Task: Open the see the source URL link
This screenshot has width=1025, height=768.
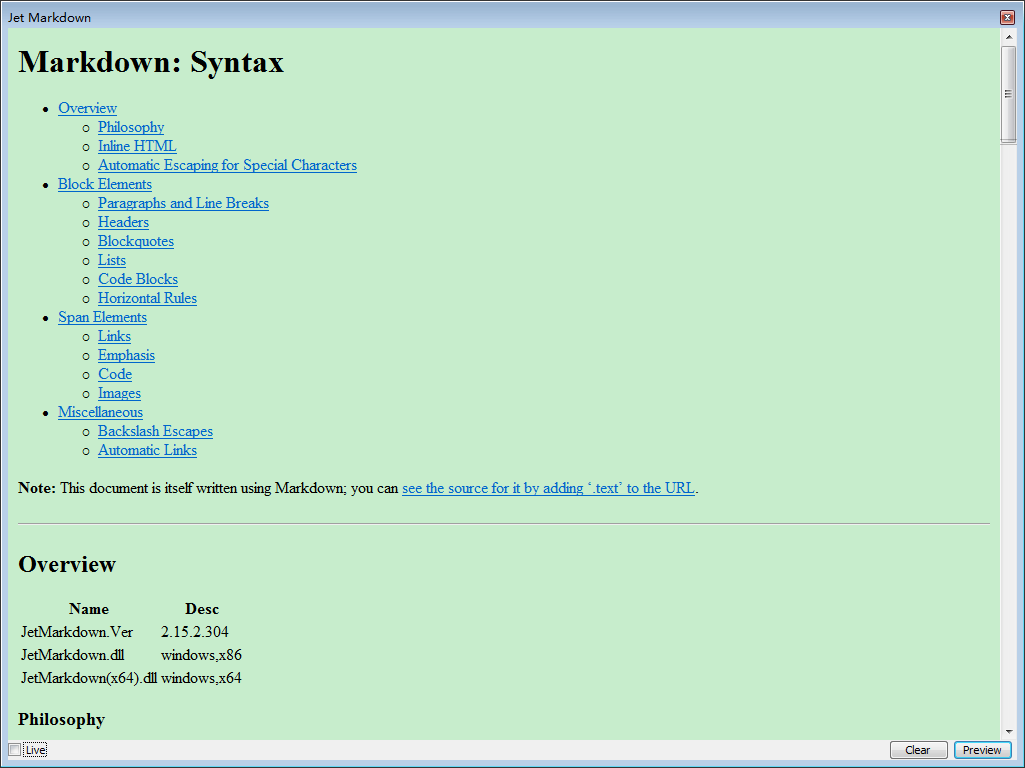Action: coord(548,488)
